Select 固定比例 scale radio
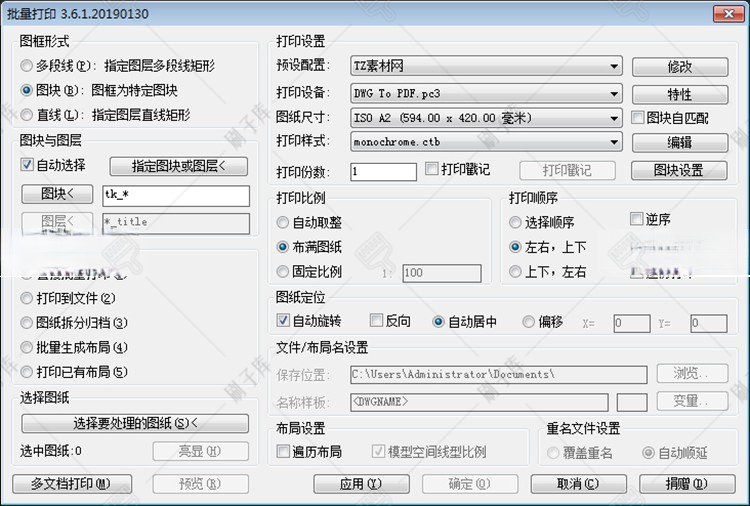The height and width of the screenshot is (506, 750). point(283,272)
